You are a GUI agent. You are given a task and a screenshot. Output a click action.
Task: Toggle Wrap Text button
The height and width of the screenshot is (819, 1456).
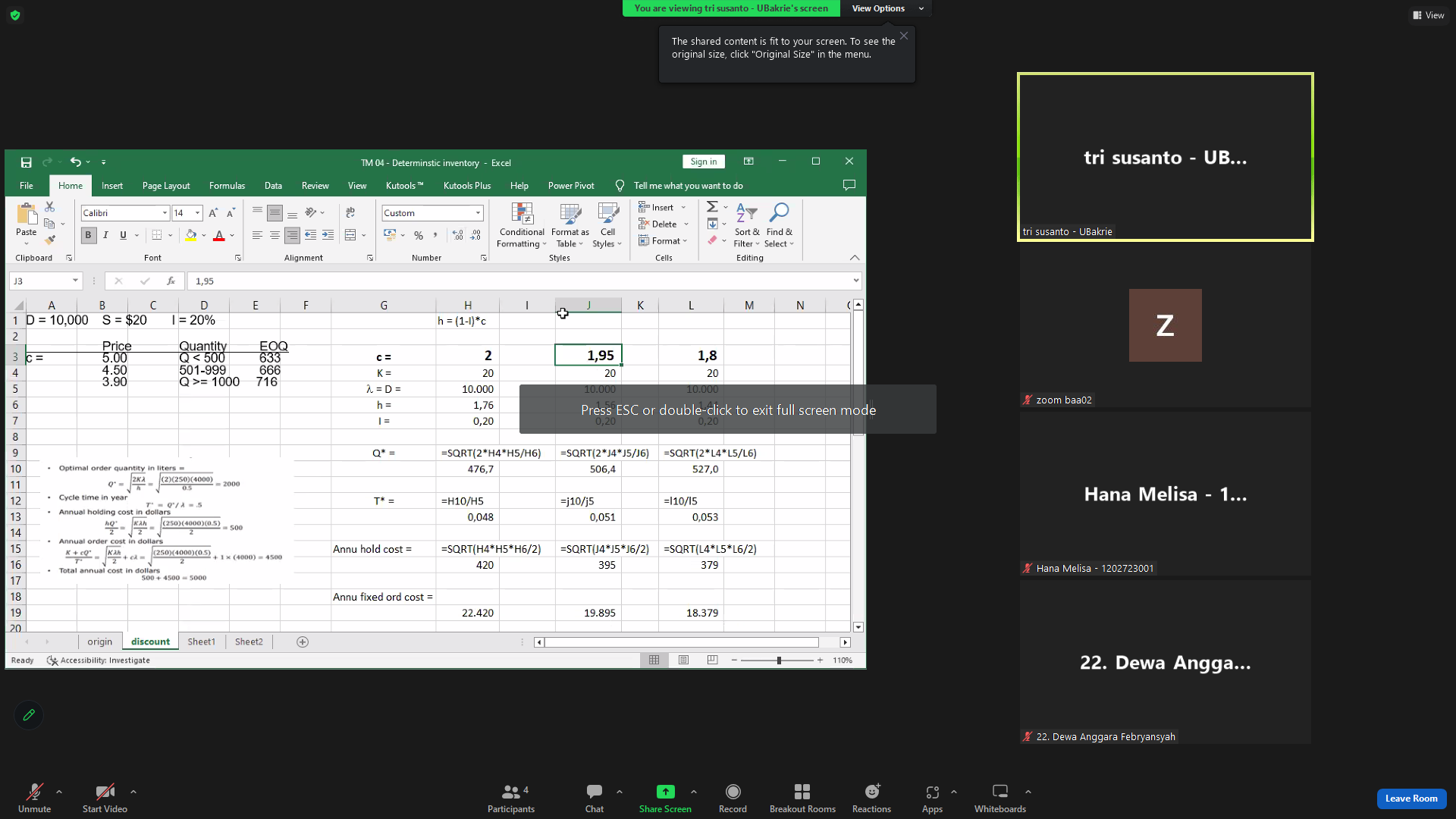coord(350,213)
